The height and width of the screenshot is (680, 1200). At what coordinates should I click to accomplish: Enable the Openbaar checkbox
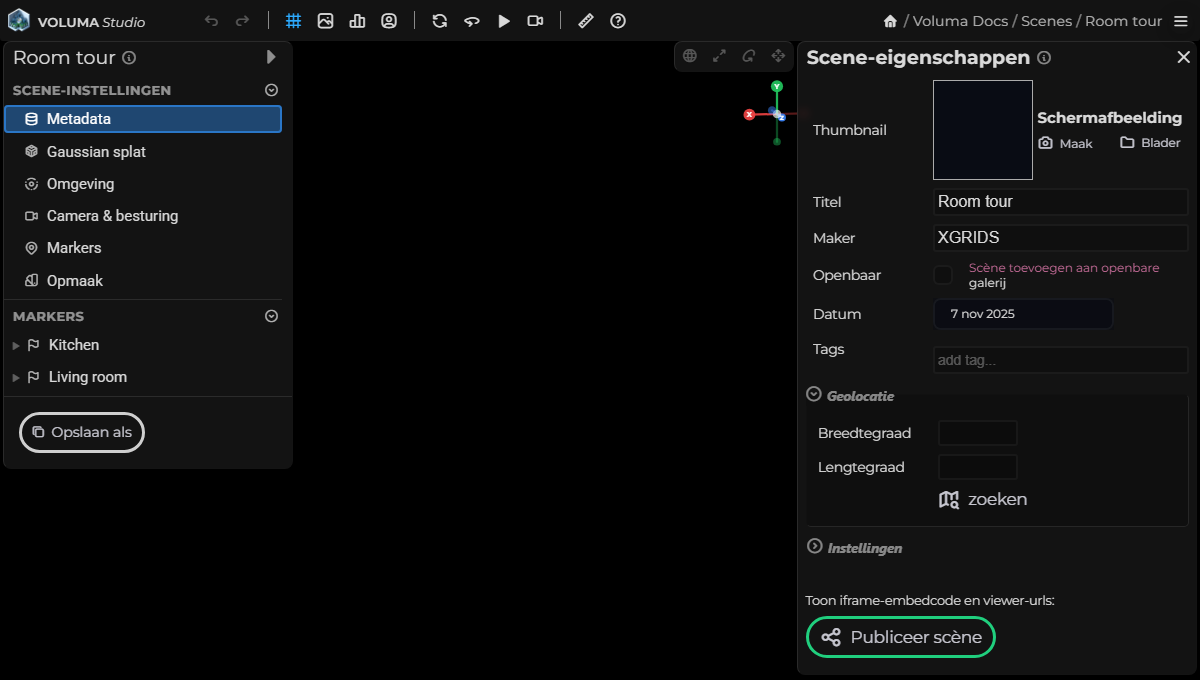[x=942, y=275]
